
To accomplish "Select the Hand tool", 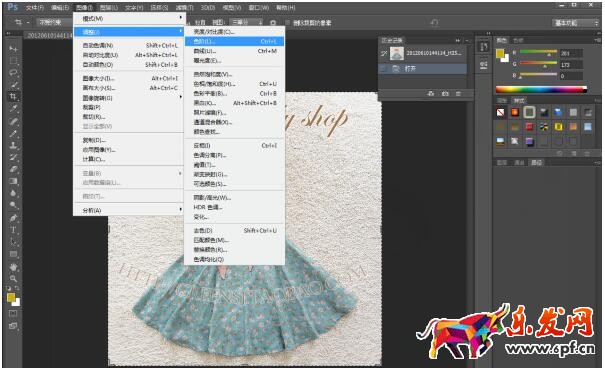I will point(14,267).
